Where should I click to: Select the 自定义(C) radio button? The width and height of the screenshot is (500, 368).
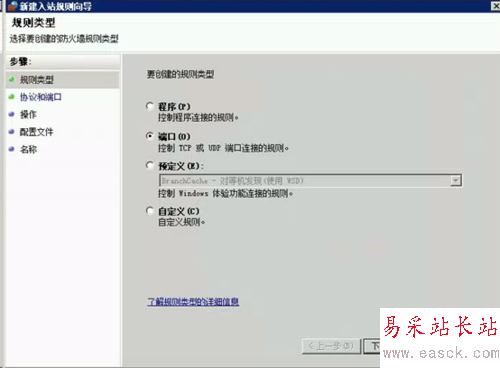pyautogui.click(x=150, y=211)
